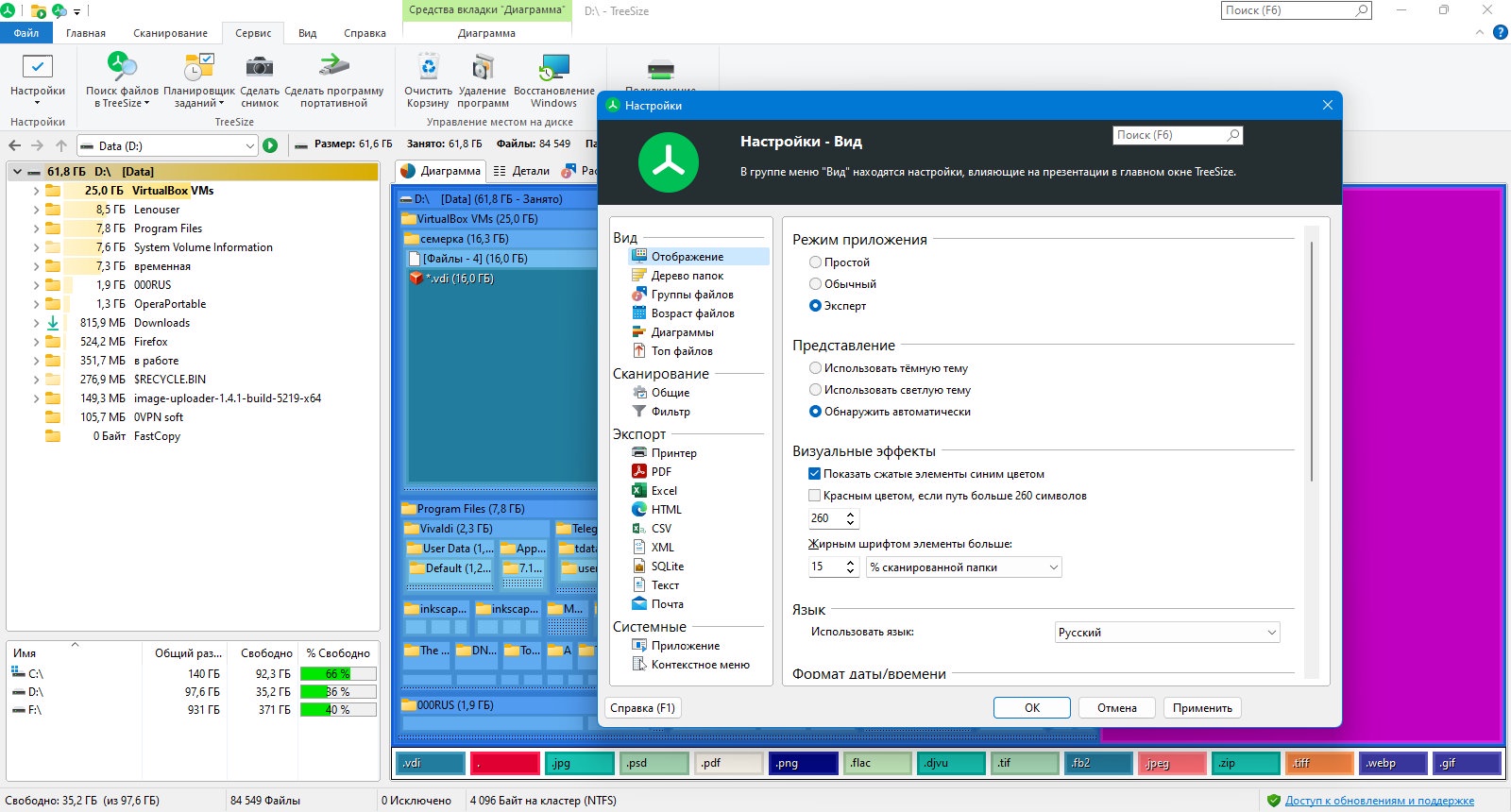Image resolution: width=1511 pixels, height=812 pixels.
Task: Click the .vdi color legend swatch
Action: pyautogui.click(x=430, y=763)
